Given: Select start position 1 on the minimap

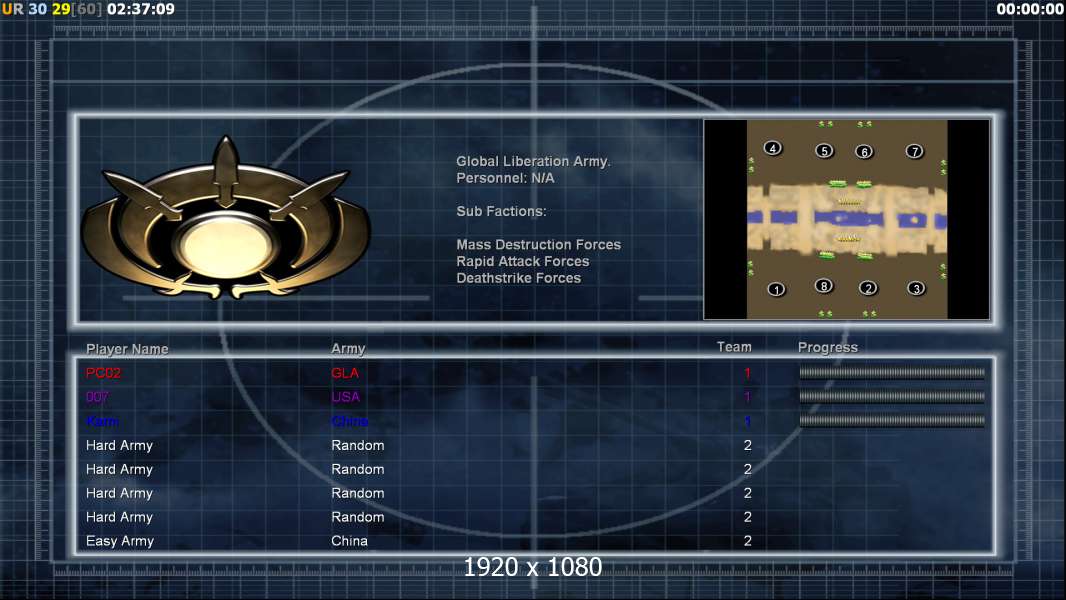Looking at the screenshot, I should click(x=776, y=289).
